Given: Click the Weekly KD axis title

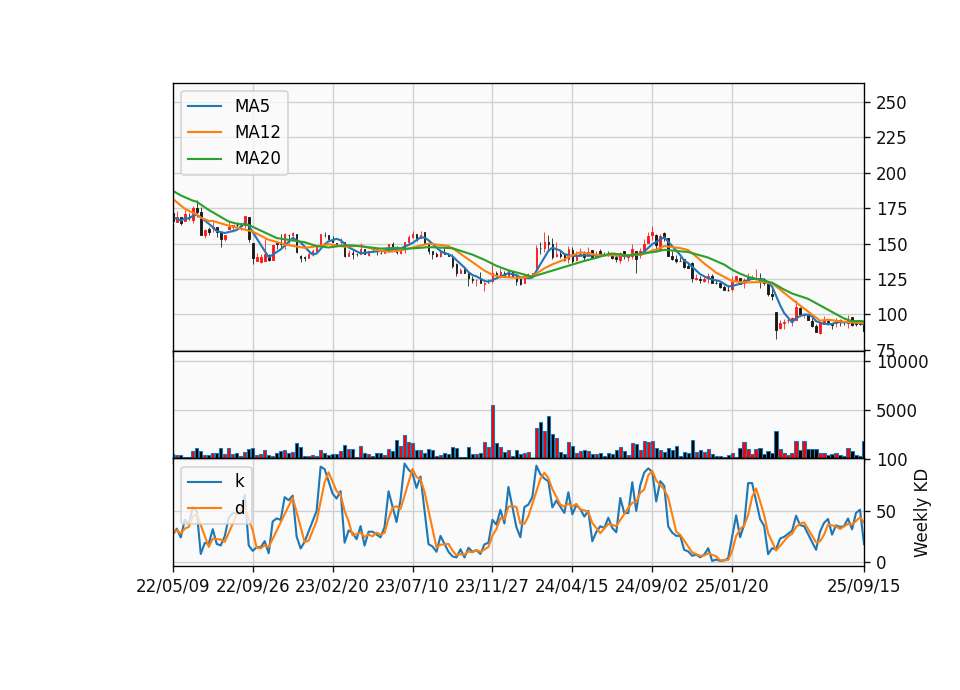Looking at the screenshot, I should [921, 513].
